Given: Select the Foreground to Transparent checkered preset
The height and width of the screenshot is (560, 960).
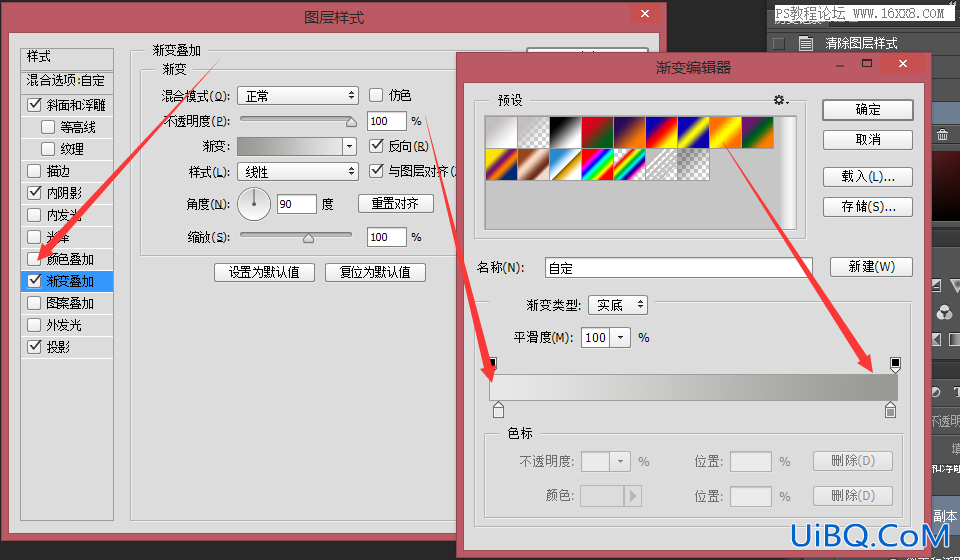Looking at the screenshot, I should [533, 132].
